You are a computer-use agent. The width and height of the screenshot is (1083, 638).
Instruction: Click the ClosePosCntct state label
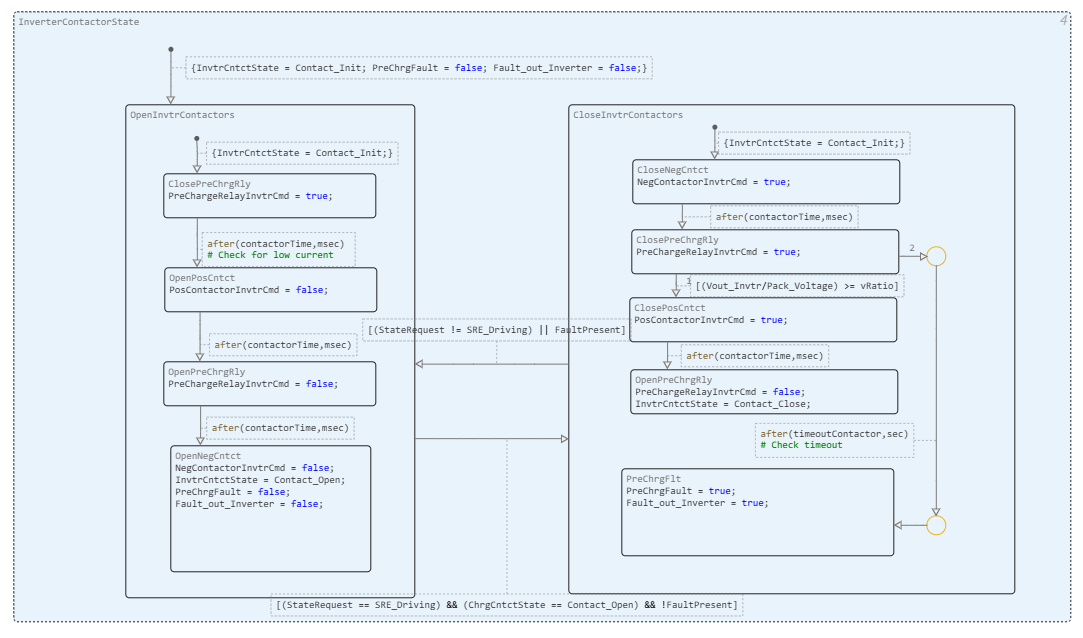(x=670, y=308)
